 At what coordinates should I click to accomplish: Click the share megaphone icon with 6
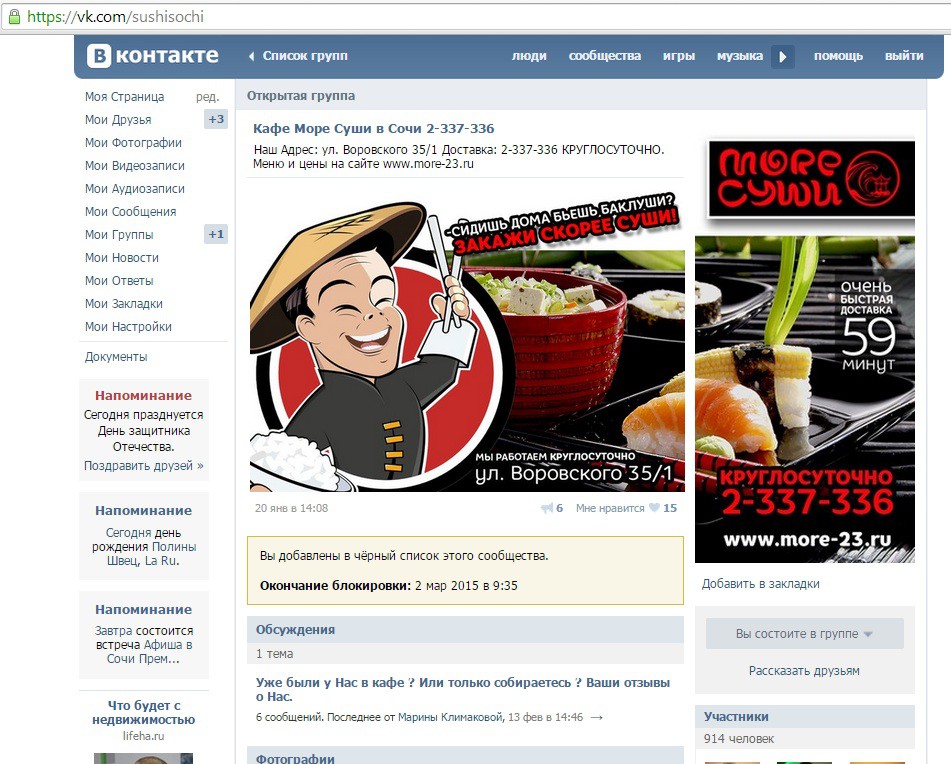tap(547, 508)
